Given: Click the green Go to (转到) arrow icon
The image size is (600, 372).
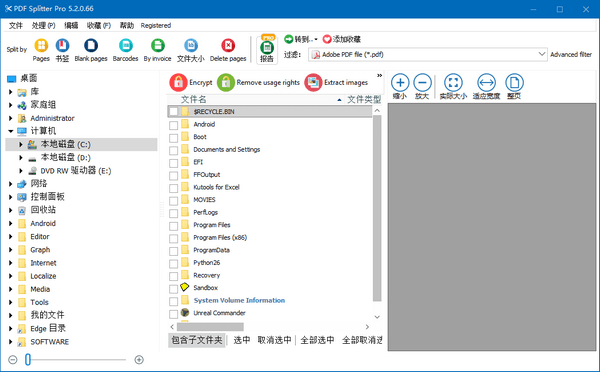Looking at the screenshot, I should coord(288,39).
